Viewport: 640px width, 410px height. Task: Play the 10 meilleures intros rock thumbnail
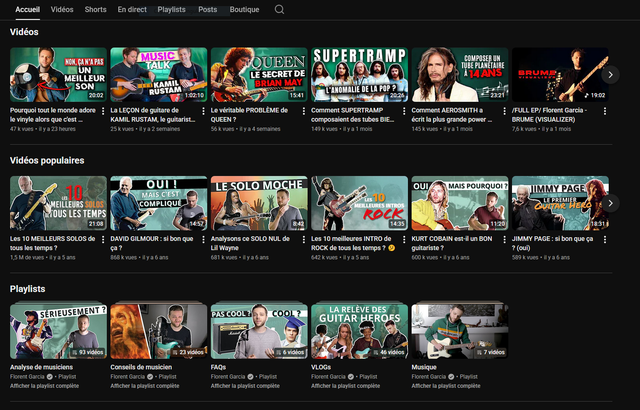360,203
